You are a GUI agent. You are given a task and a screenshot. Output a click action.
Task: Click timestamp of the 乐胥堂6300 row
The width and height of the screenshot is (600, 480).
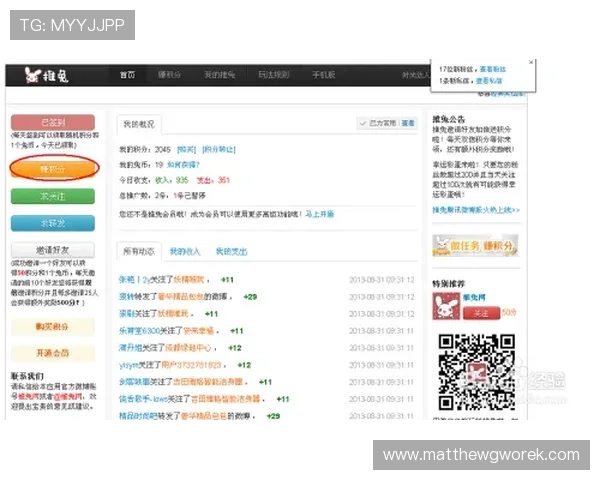pyautogui.click(x=382, y=331)
